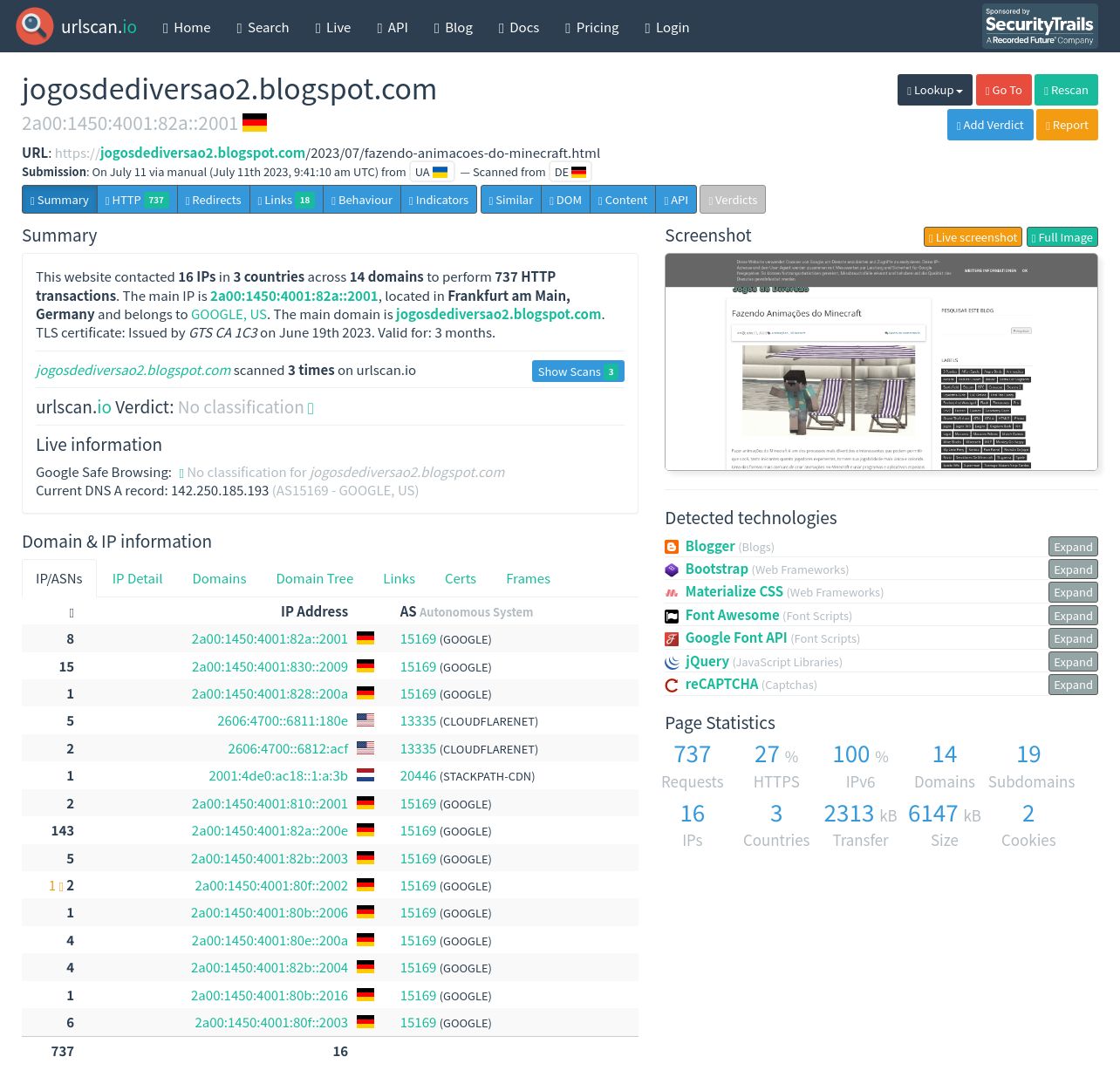Switch to the HTTP 737 tab
The height and width of the screenshot is (1084, 1120).
pos(137,200)
